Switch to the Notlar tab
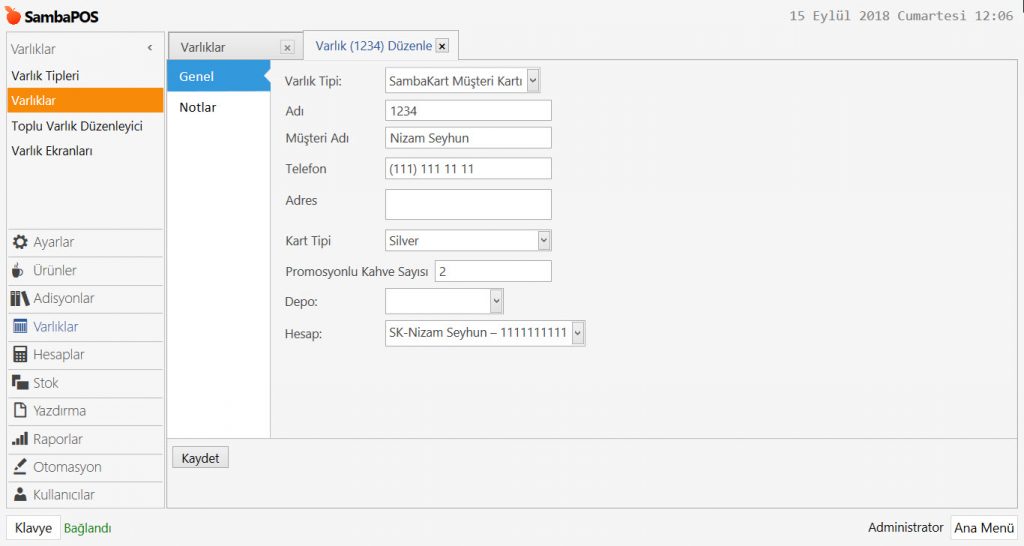Viewport: 1024px width, 546px height. [198, 107]
